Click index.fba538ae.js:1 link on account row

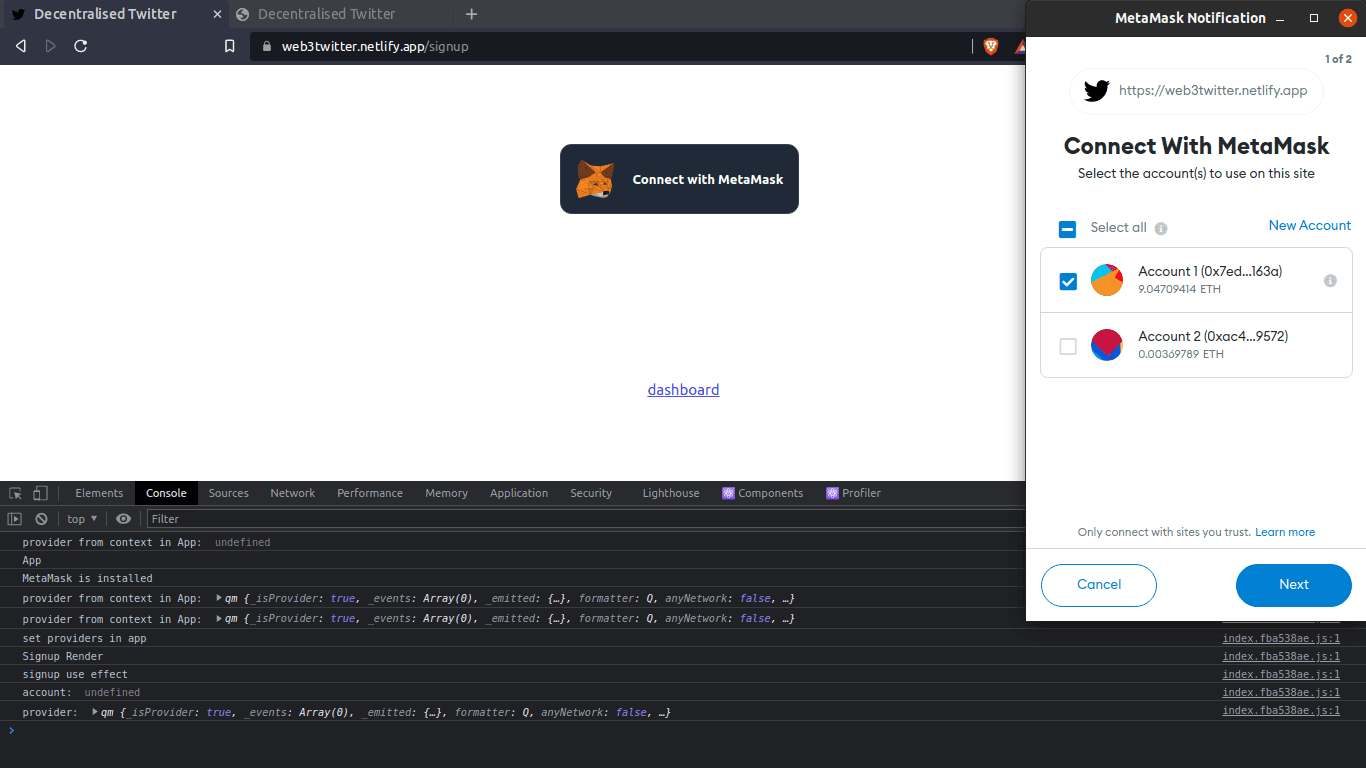(1281, 692)
